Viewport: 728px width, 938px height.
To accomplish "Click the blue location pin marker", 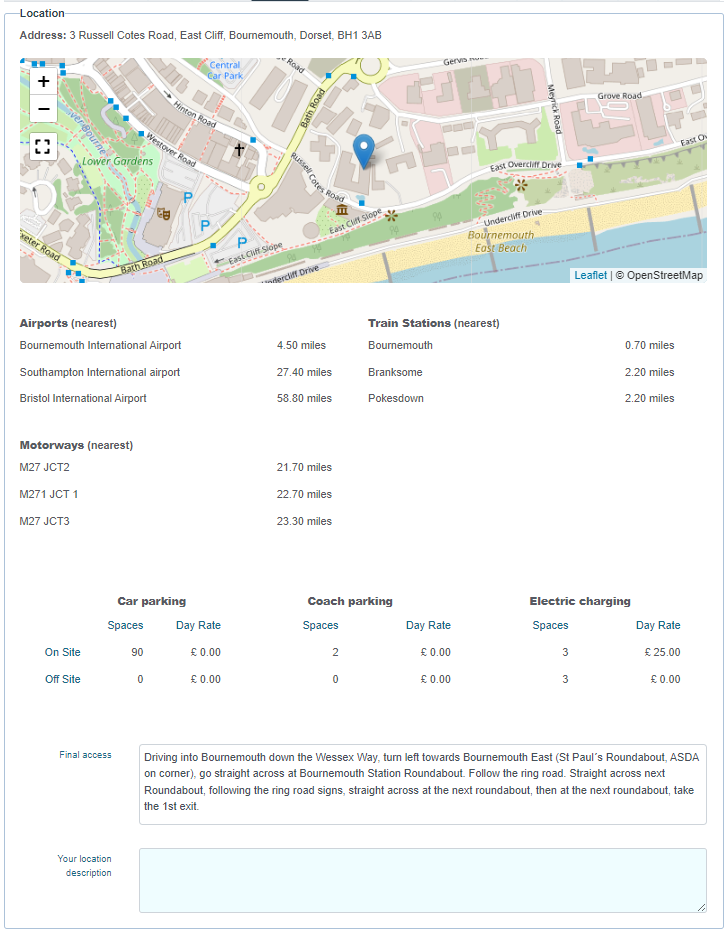I will click(364, 151).
